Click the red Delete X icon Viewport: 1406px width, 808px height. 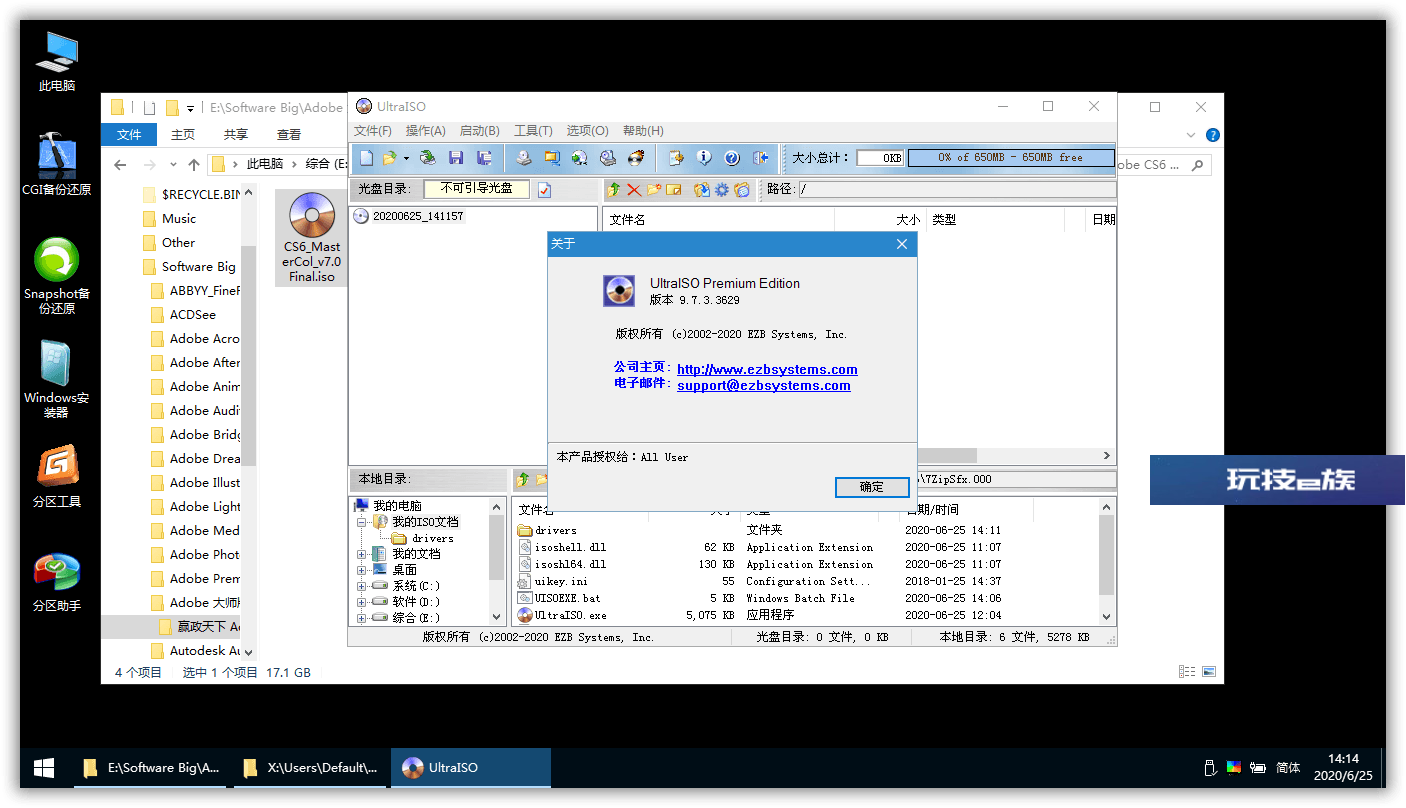click(634, 189)
